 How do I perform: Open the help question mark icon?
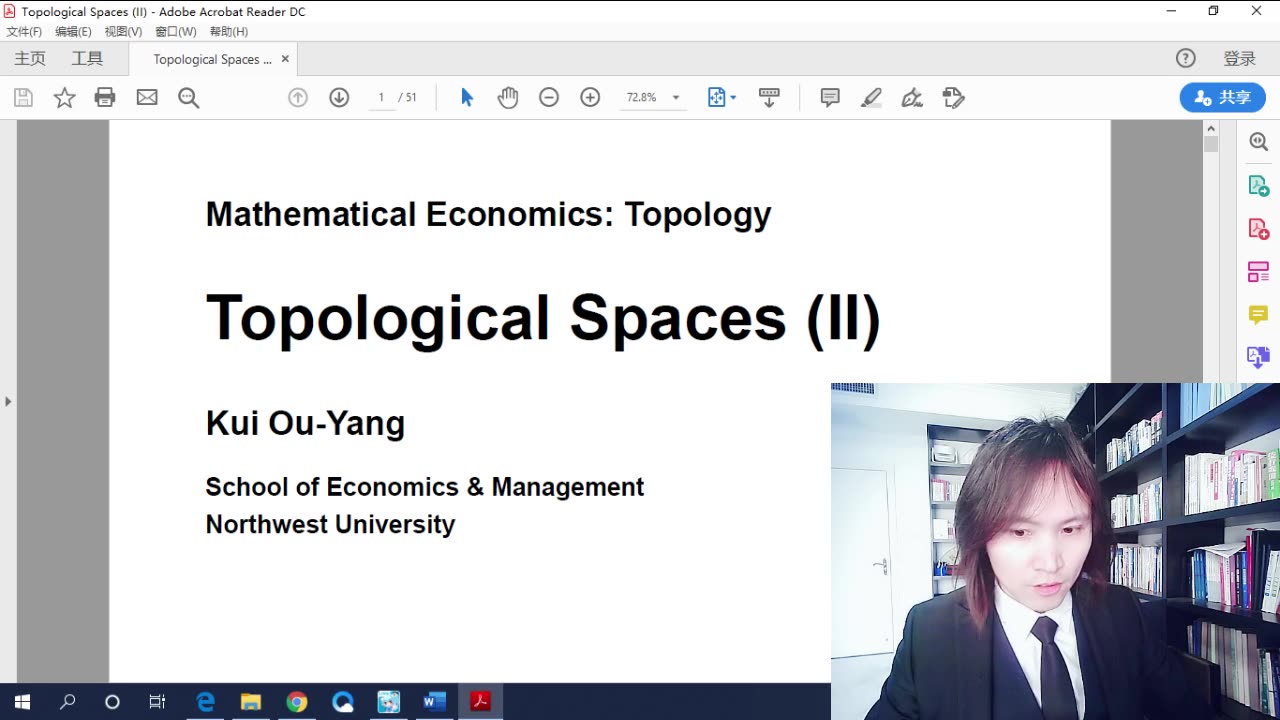pyautogui.click(x=1186, y=59)
